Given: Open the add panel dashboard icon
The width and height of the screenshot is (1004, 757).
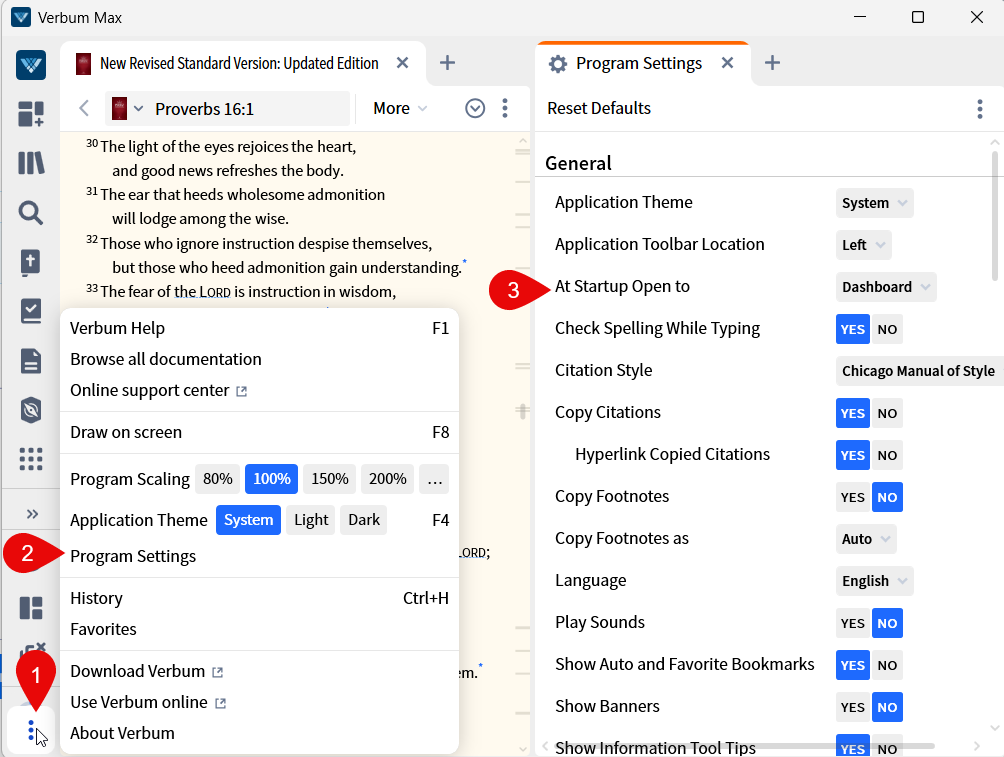Looking at the screenshot, I should point(31,114).
